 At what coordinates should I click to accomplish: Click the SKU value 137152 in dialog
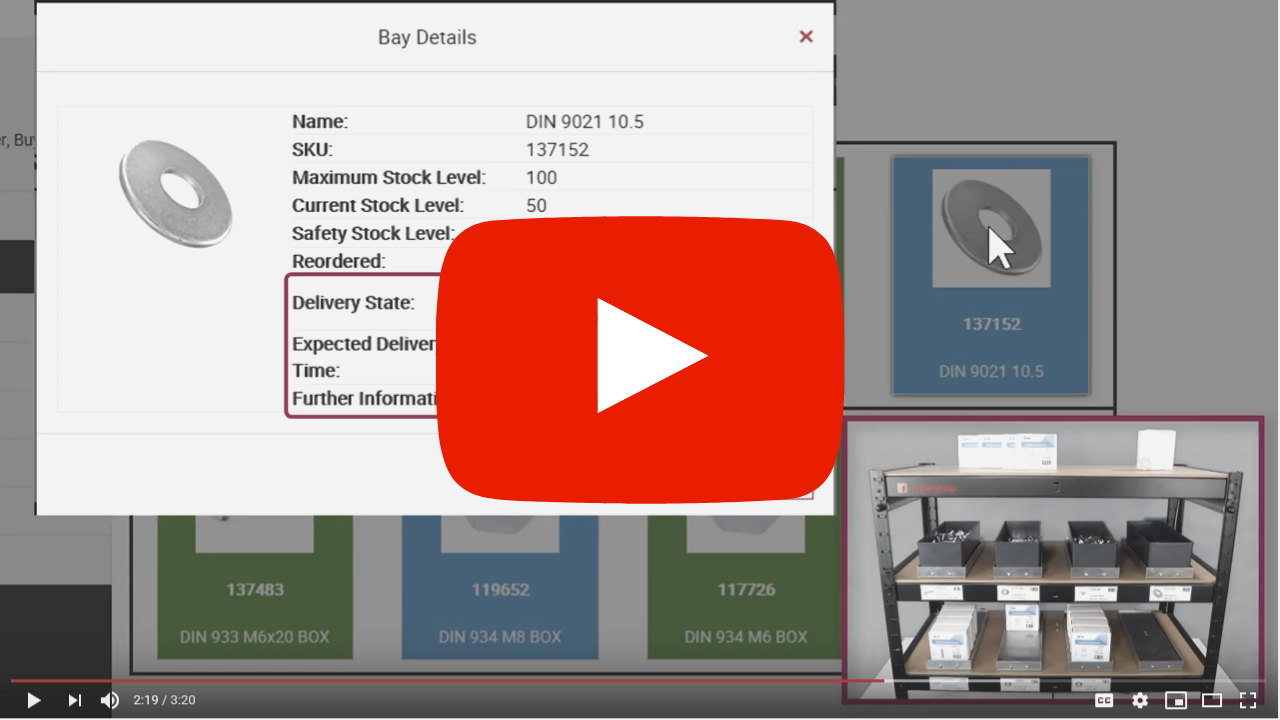557,150
